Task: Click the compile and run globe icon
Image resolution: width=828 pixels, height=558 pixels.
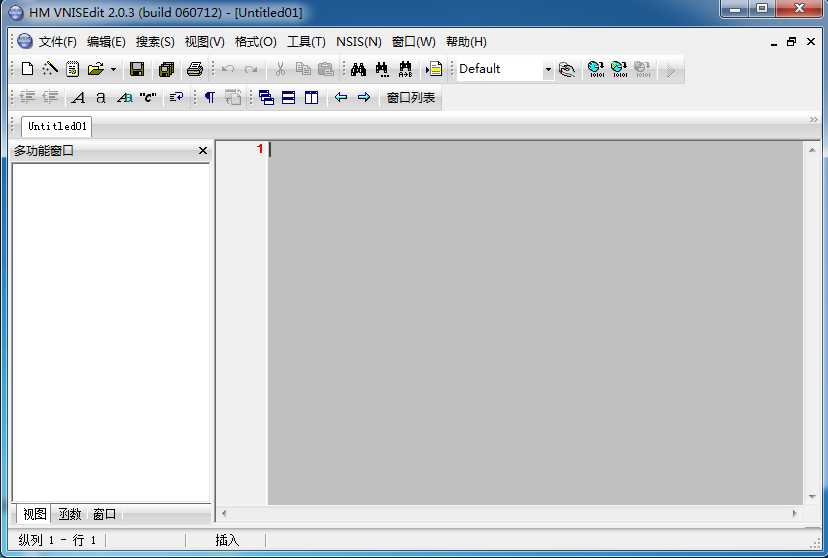Action: pyautogui.click(x=619, y=69)
